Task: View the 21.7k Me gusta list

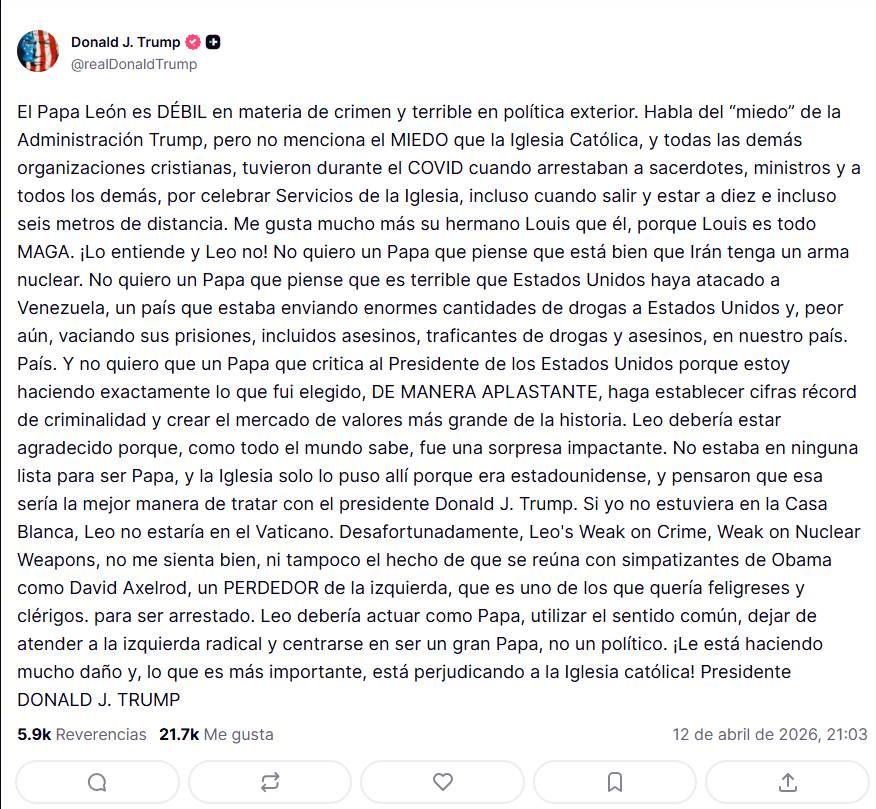Action: pos(216,734)
